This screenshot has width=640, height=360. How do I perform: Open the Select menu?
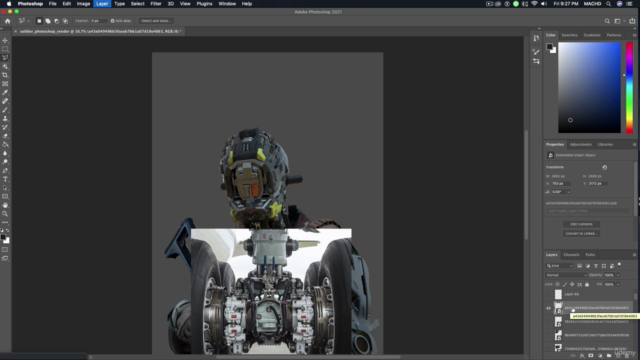click(x=138, y=4)
